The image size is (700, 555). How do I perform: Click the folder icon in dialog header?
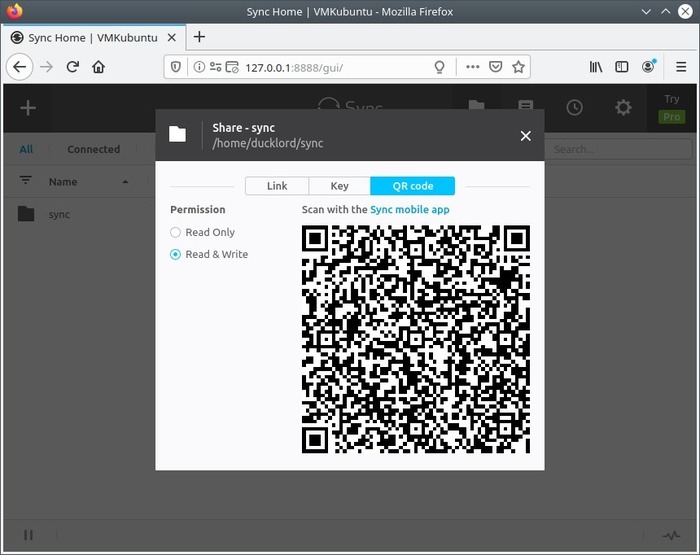pos(177,134)
